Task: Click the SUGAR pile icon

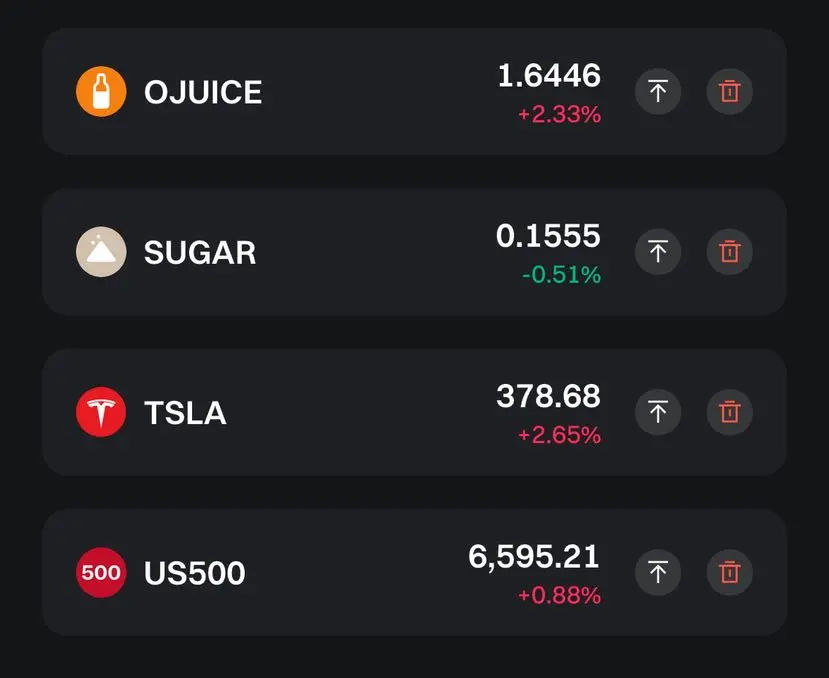Action: click(101, 252)
